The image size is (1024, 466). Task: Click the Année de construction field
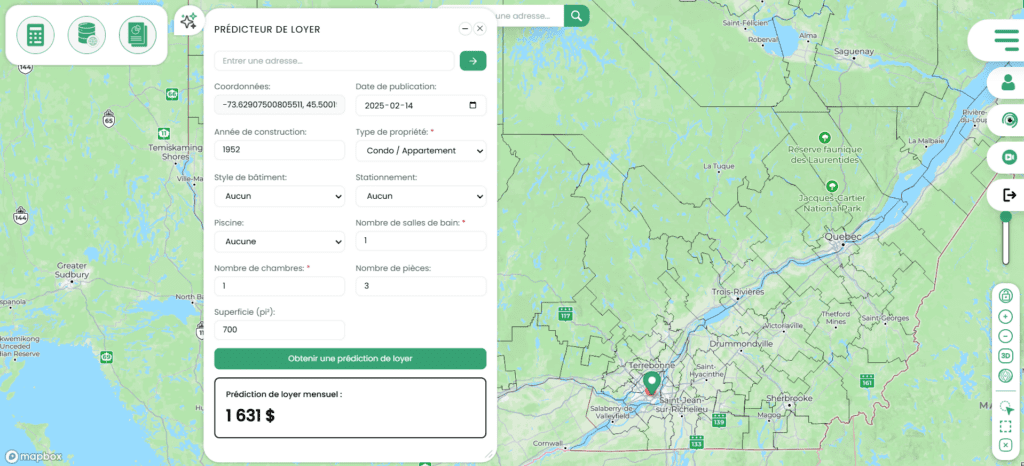point(279,150)
